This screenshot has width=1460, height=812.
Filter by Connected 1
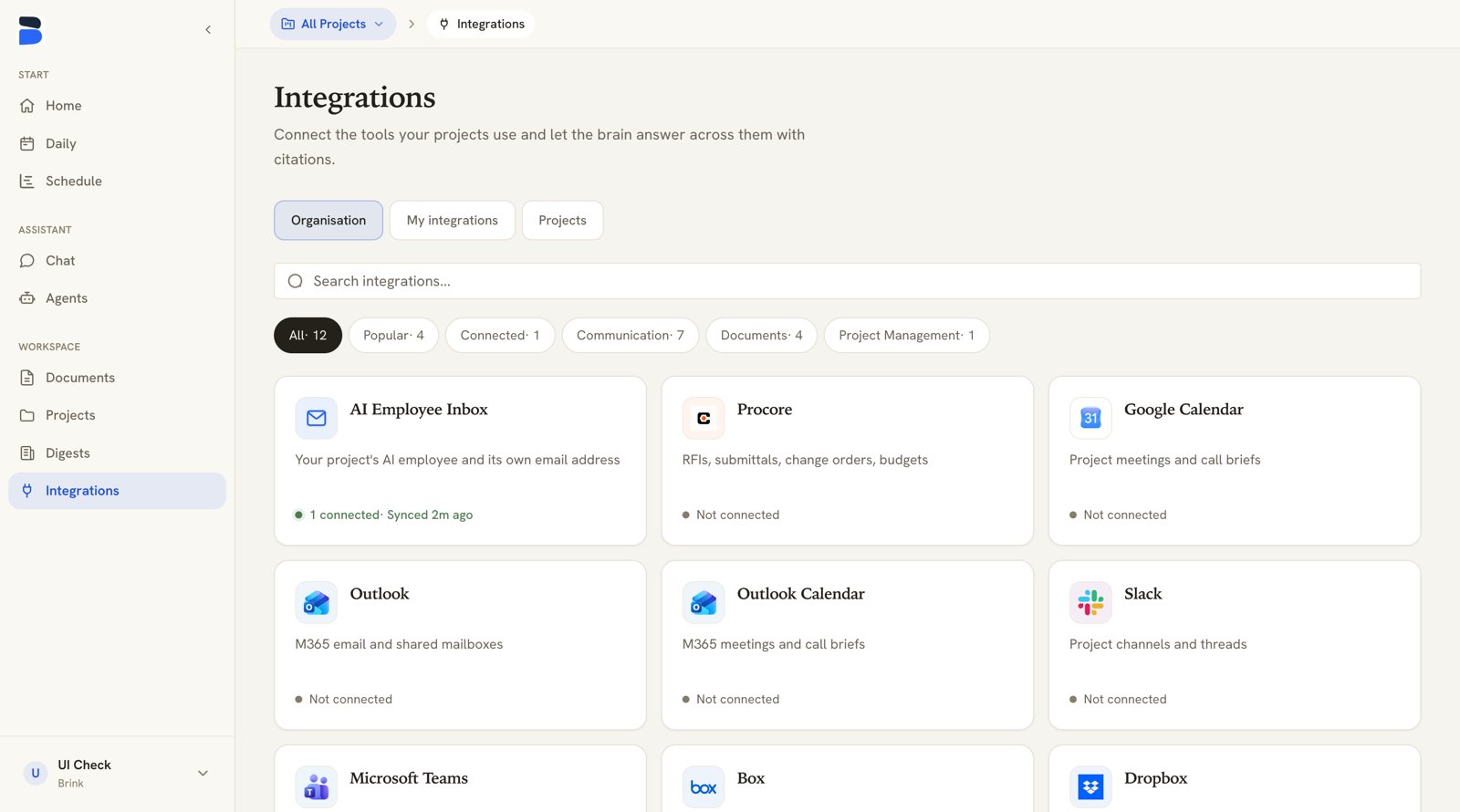point(500,335)
